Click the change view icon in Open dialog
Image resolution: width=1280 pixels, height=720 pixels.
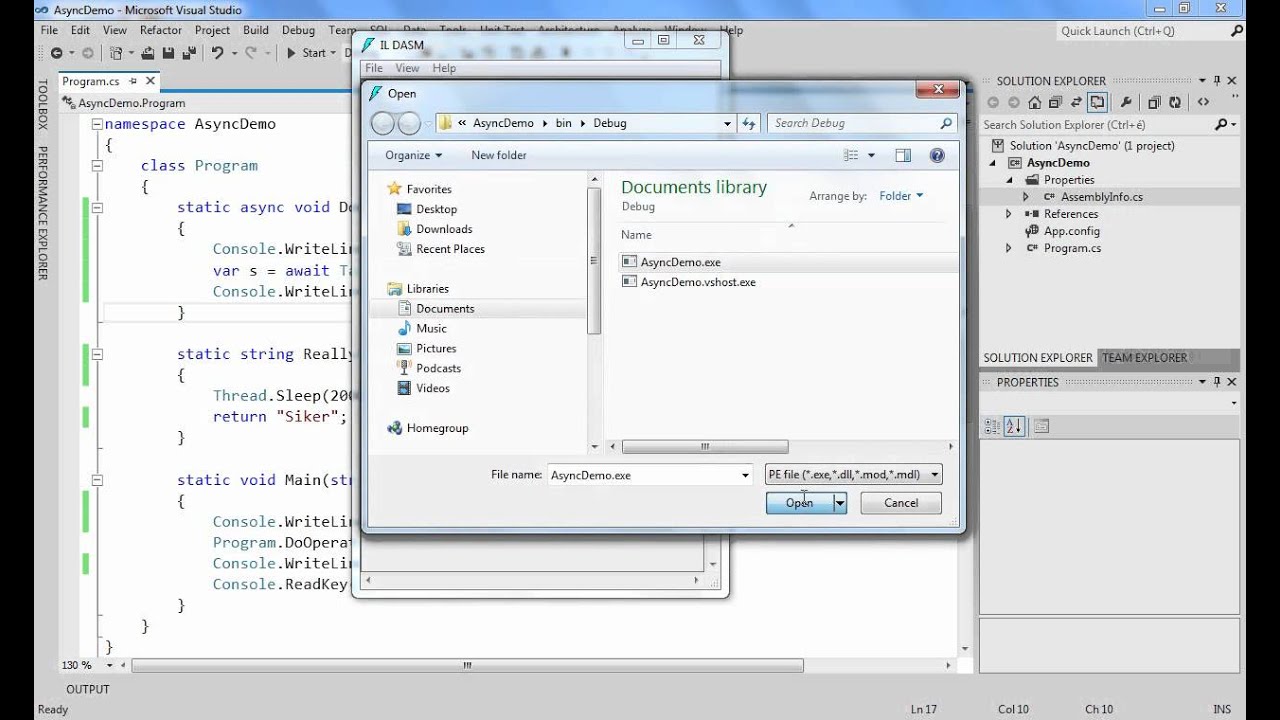[x=851, y=155]
